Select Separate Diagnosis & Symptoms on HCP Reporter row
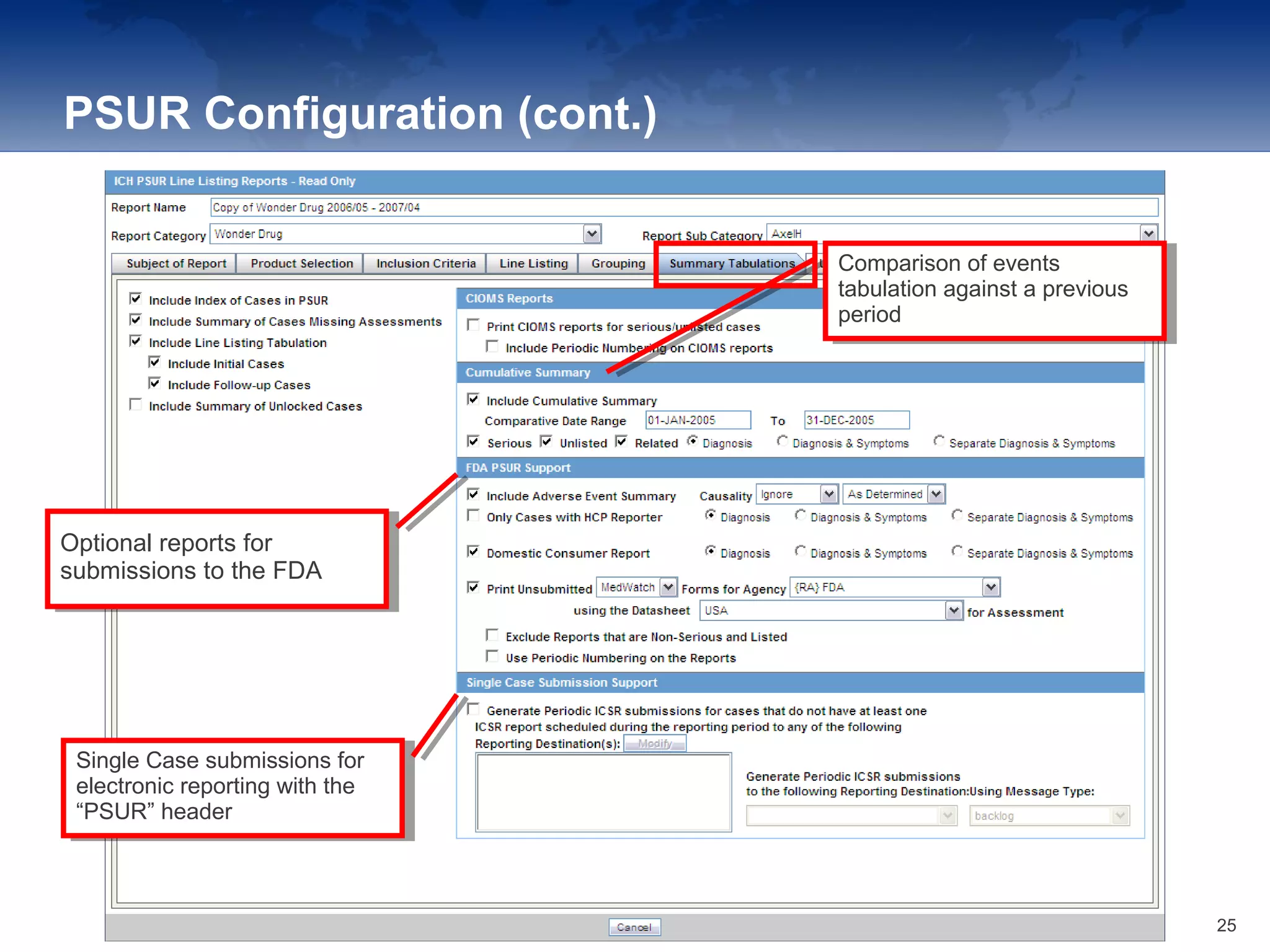The image size is (1270, 952). click(x=957, y=514)
